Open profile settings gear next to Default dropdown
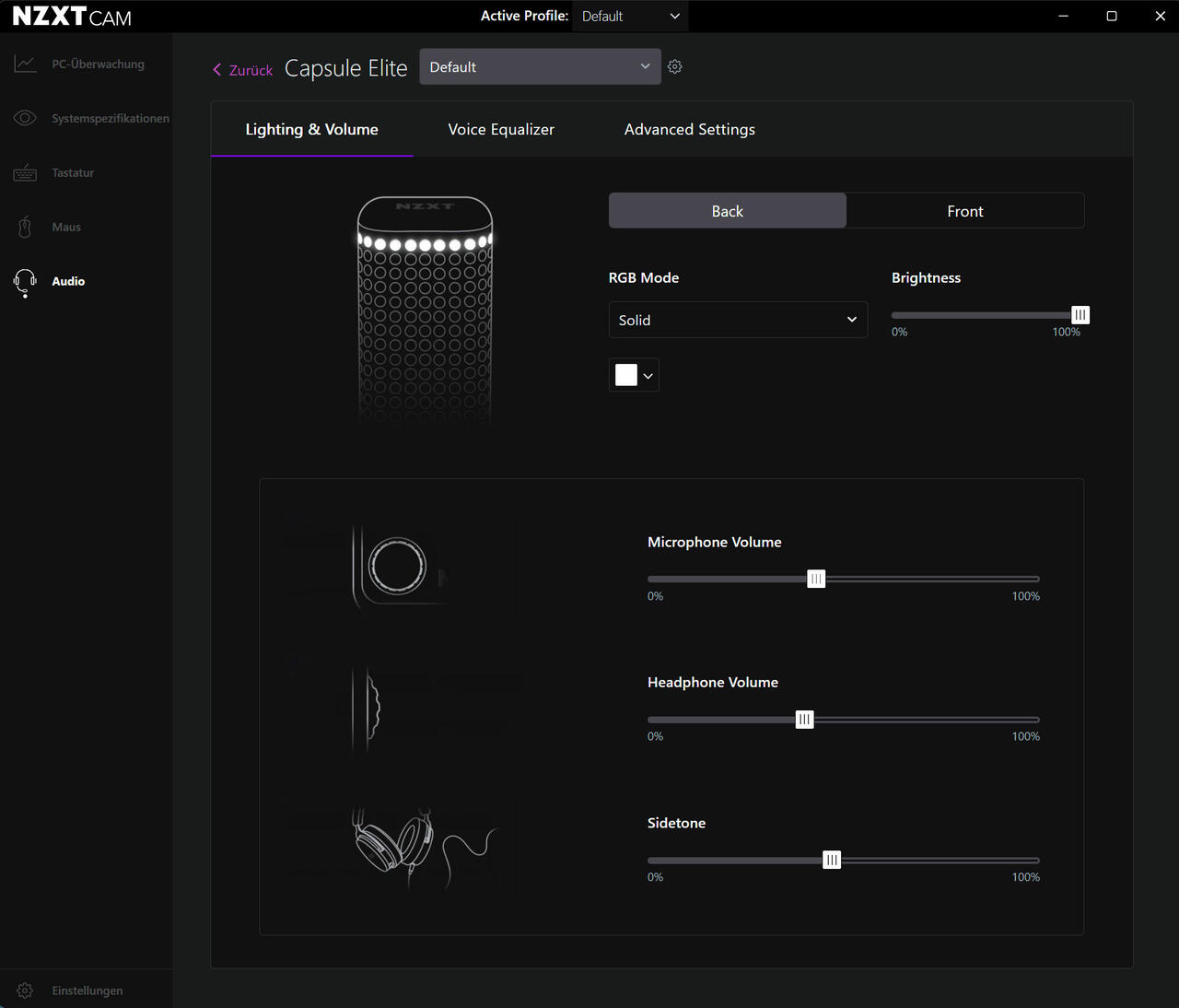The width and height of the screenshot is (1179, 1008). pos(675,66)
